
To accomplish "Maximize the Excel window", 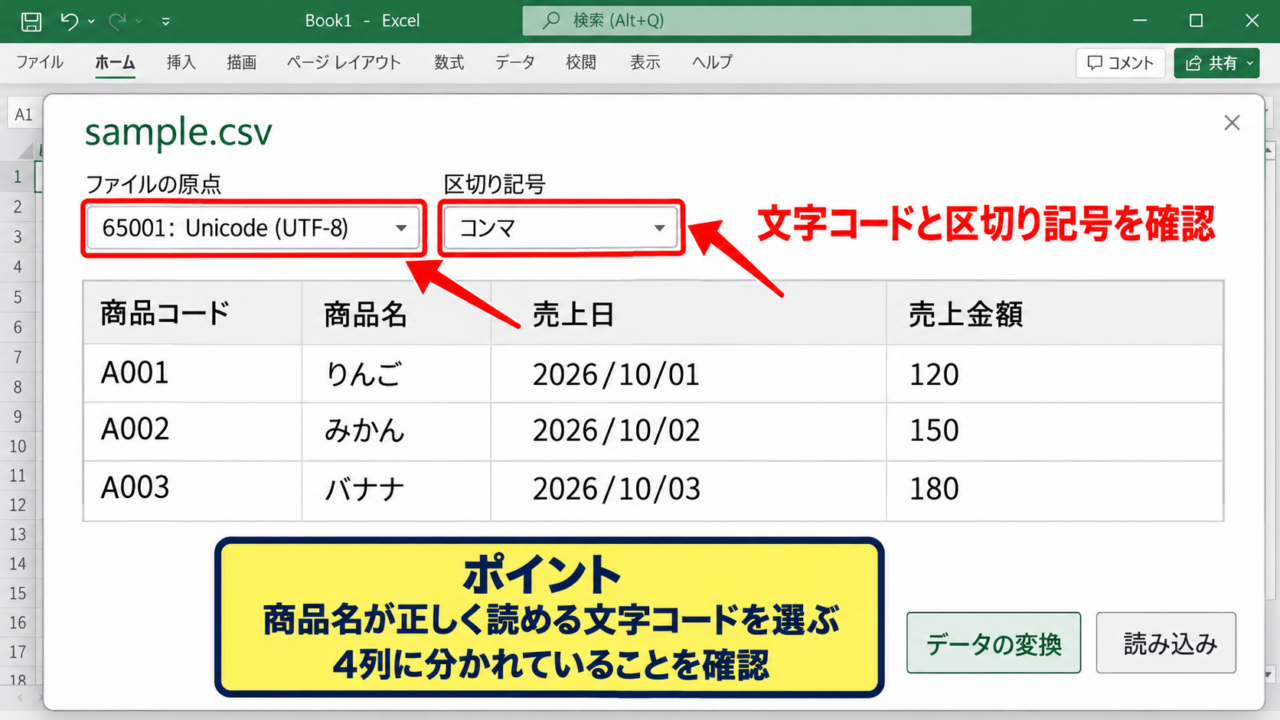I will (x=1196, y=20).
